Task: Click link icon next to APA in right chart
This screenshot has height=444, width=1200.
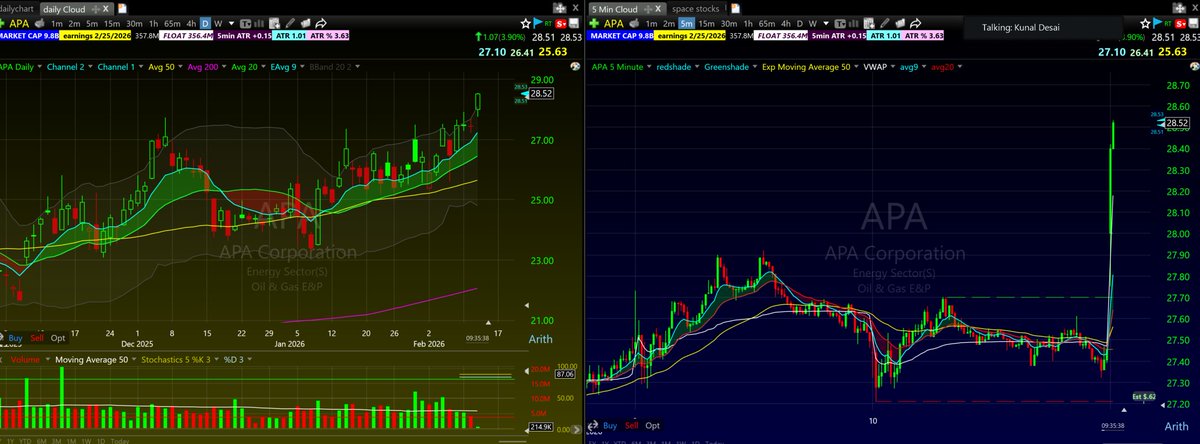Action: (635, 23)
